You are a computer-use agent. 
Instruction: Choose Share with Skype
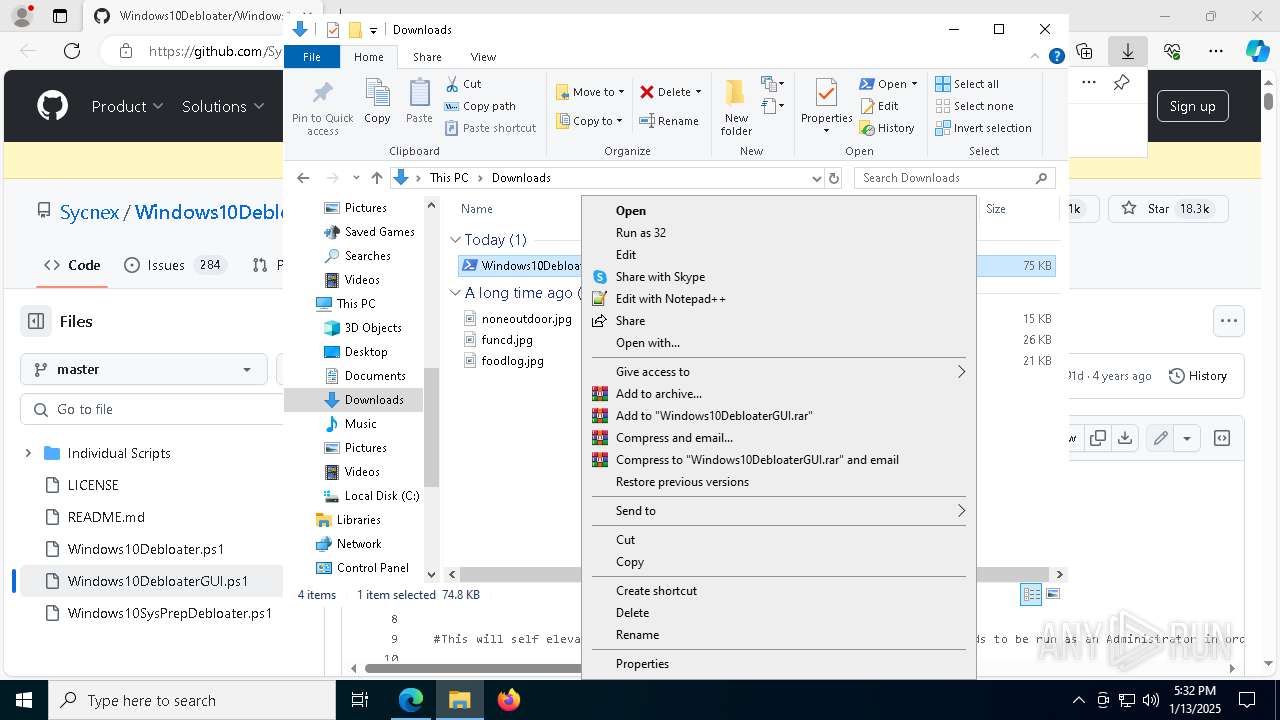(x=777, y=277)
